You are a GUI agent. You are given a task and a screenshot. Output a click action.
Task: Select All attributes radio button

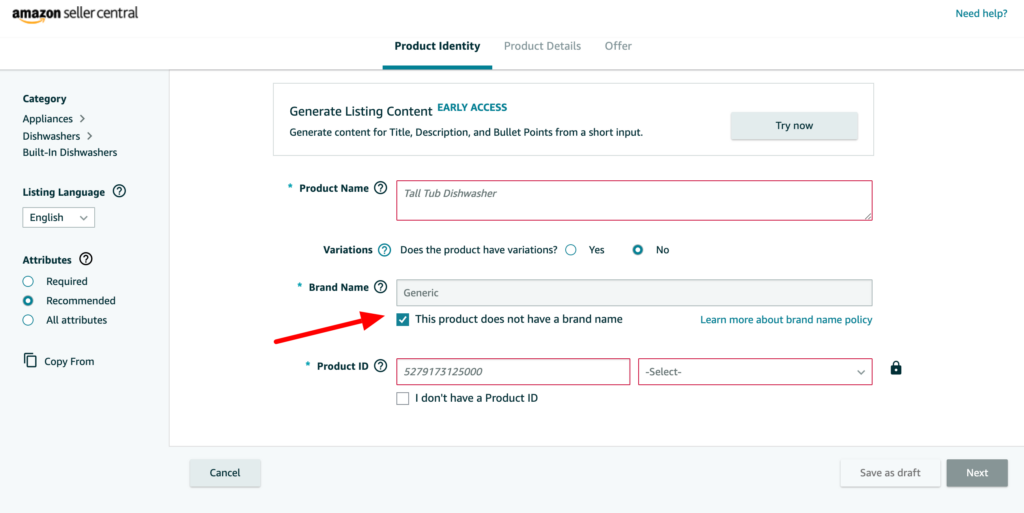pyautogui.click(x=28, y=320)
